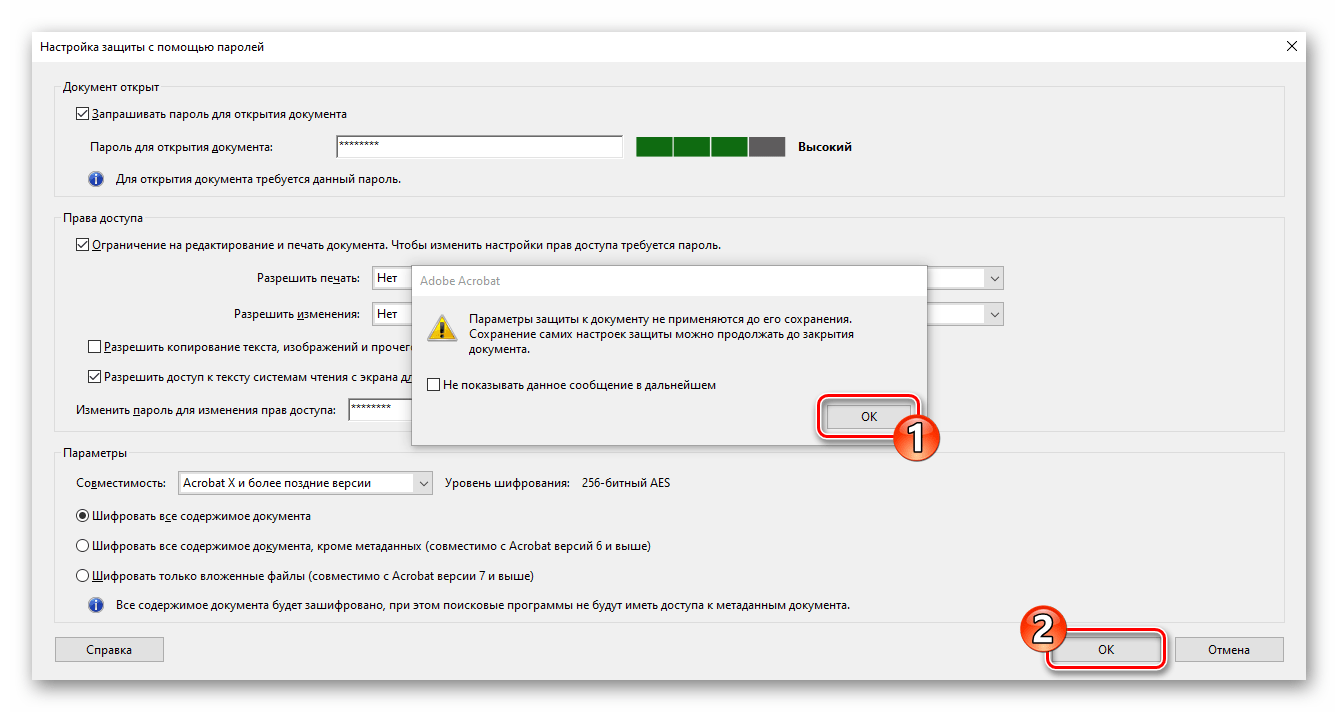1338x712 pixels.
Task: Click the '256-битный AES' encryption level text
Action: point(624,483)
